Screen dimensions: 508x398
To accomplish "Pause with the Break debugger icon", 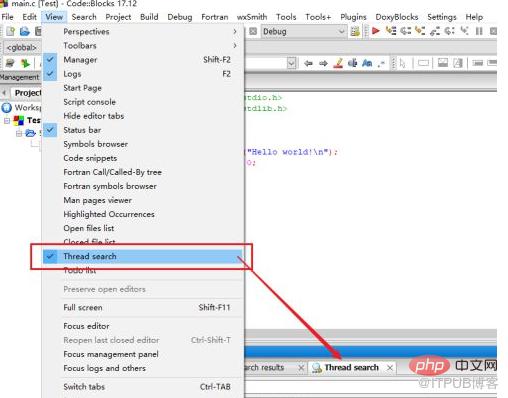I will pyautogui.click(x=479, y=31).
